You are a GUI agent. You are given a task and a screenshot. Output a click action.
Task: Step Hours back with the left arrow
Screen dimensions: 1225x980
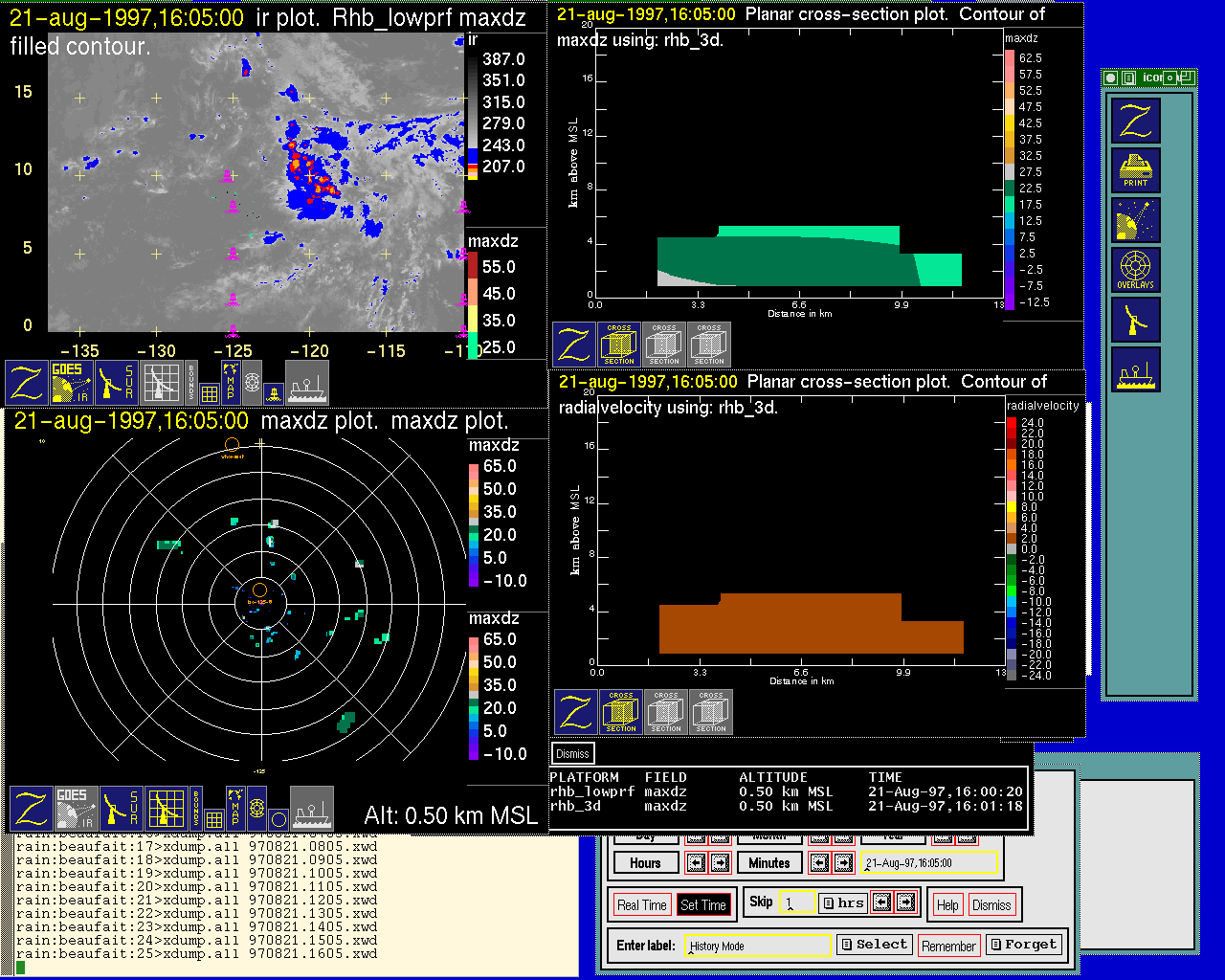click(696, 863)
